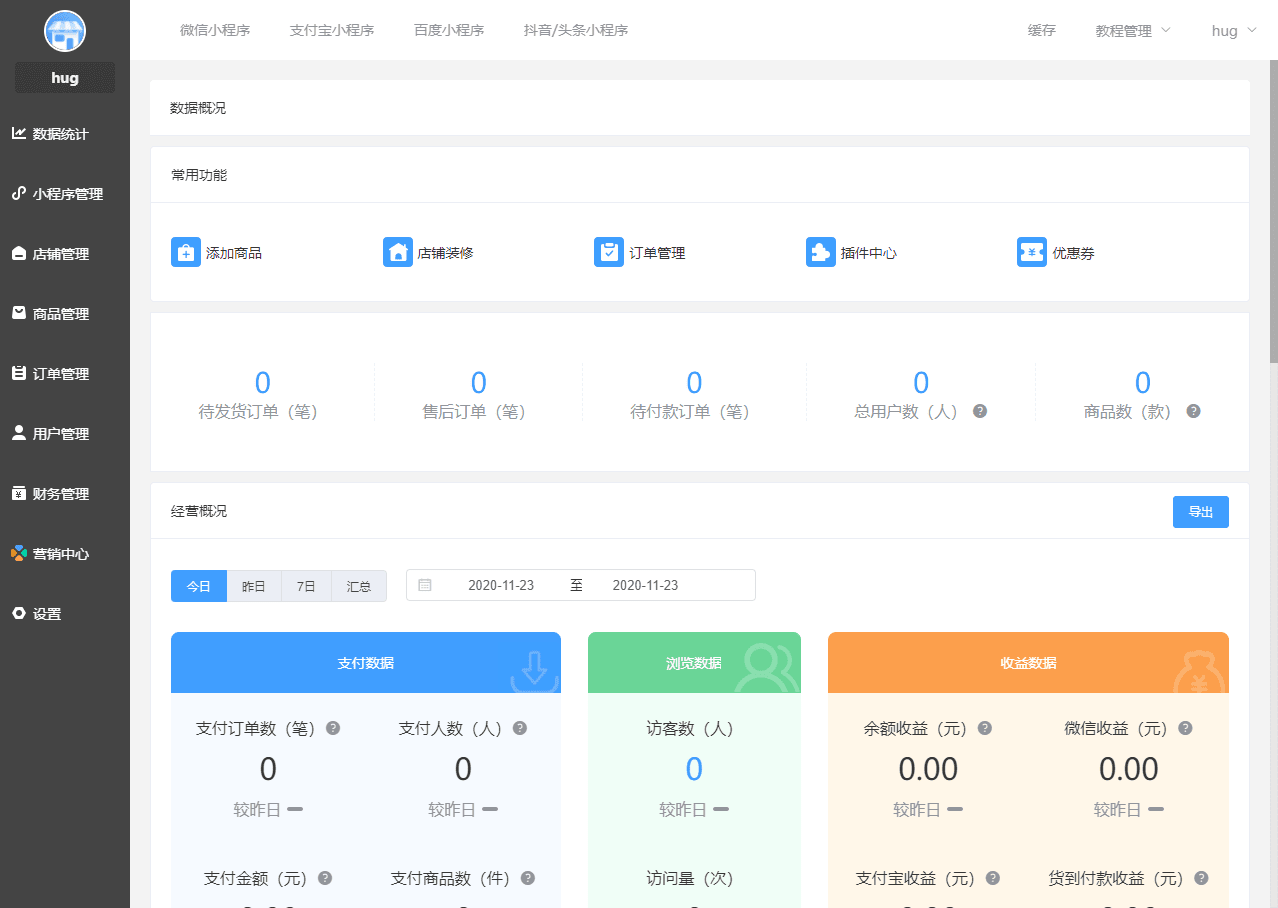Click the 数据统计 chart icon in sidebar
The width and height of the screenshot is (1278, 908).
pos(19,133)
